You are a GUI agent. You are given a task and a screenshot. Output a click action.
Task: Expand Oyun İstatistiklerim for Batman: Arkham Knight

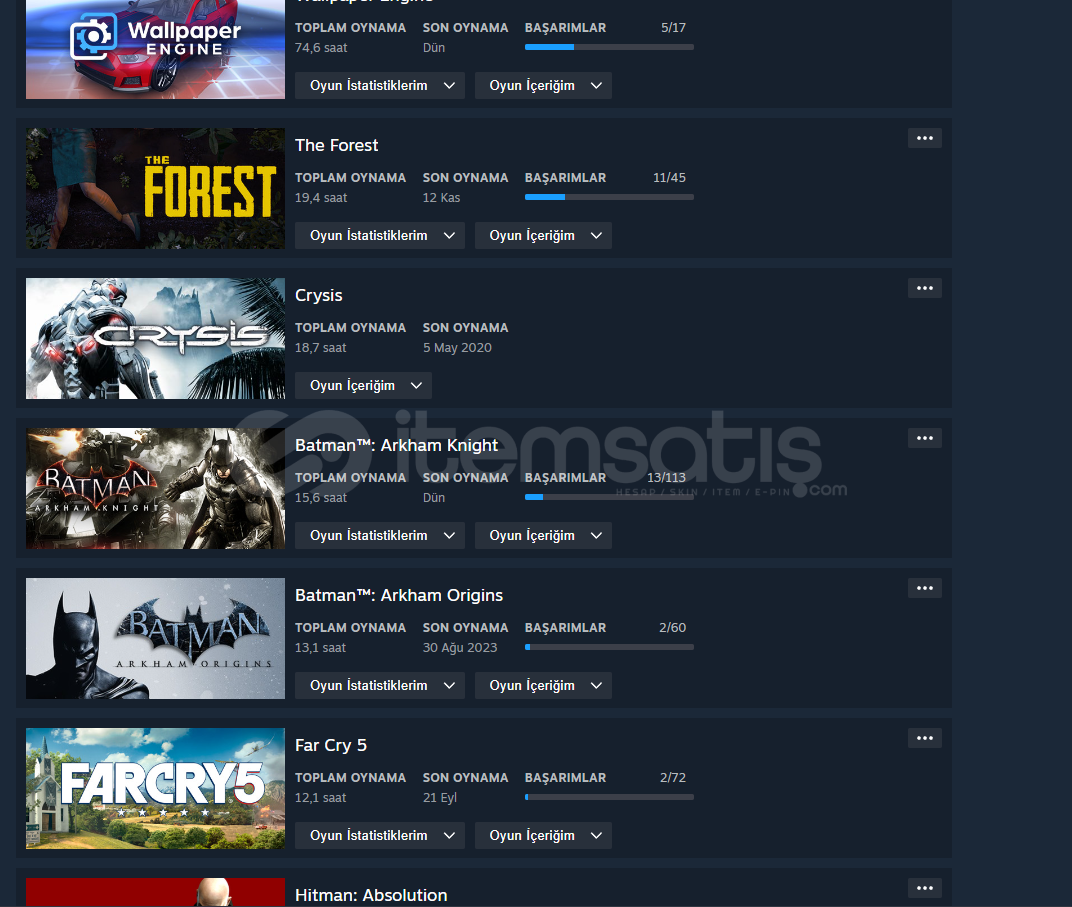point(379,535)
